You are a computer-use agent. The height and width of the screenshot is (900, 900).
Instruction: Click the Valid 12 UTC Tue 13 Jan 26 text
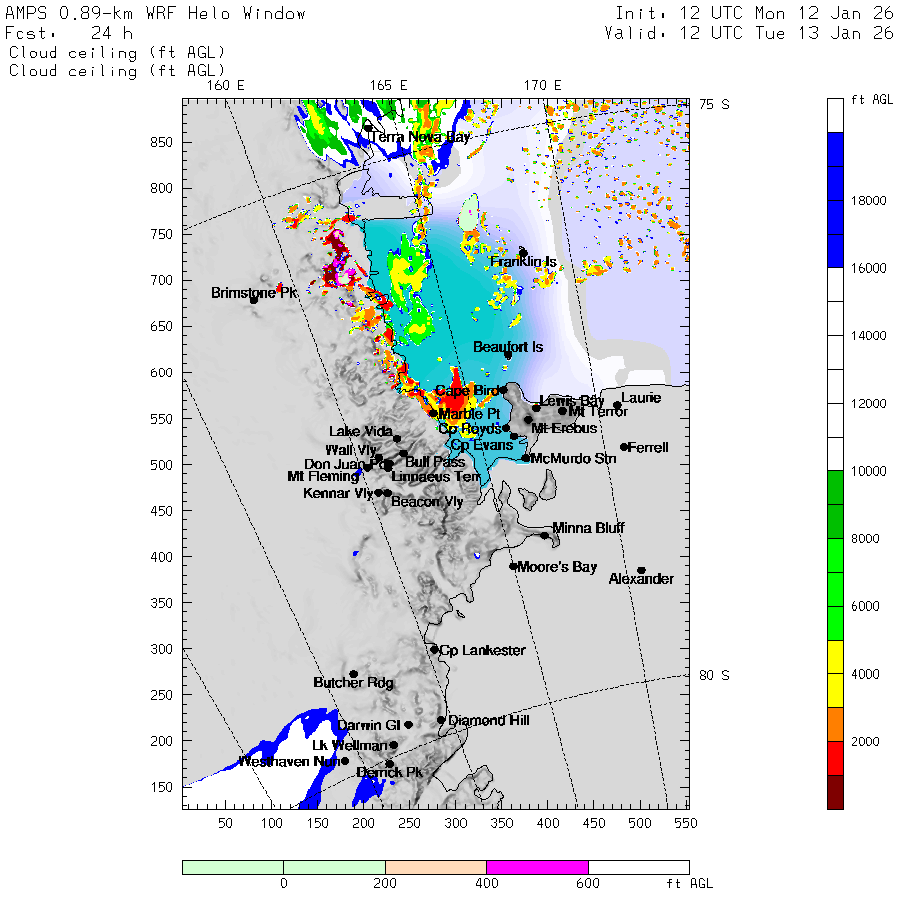[x=749, y=33]
